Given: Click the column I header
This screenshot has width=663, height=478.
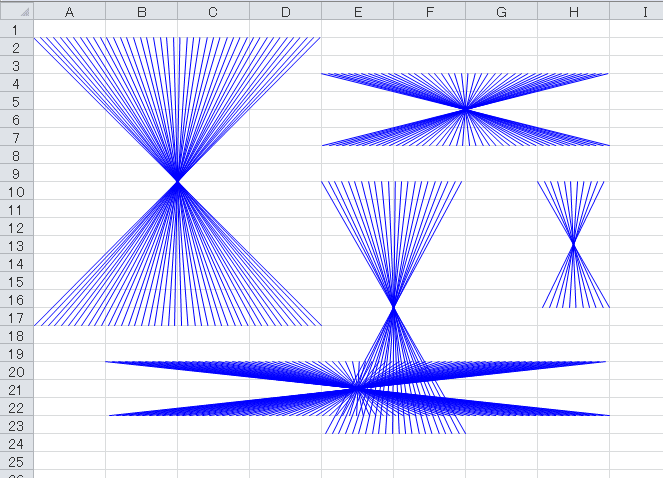Looking at the screenshot, I should (x=637, y=11).
